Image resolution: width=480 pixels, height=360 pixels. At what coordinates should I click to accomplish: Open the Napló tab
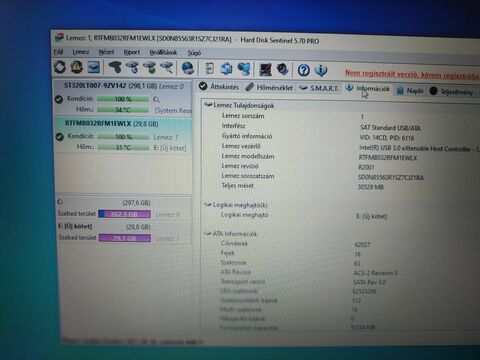pyautogui.click(x=410, y=90)
